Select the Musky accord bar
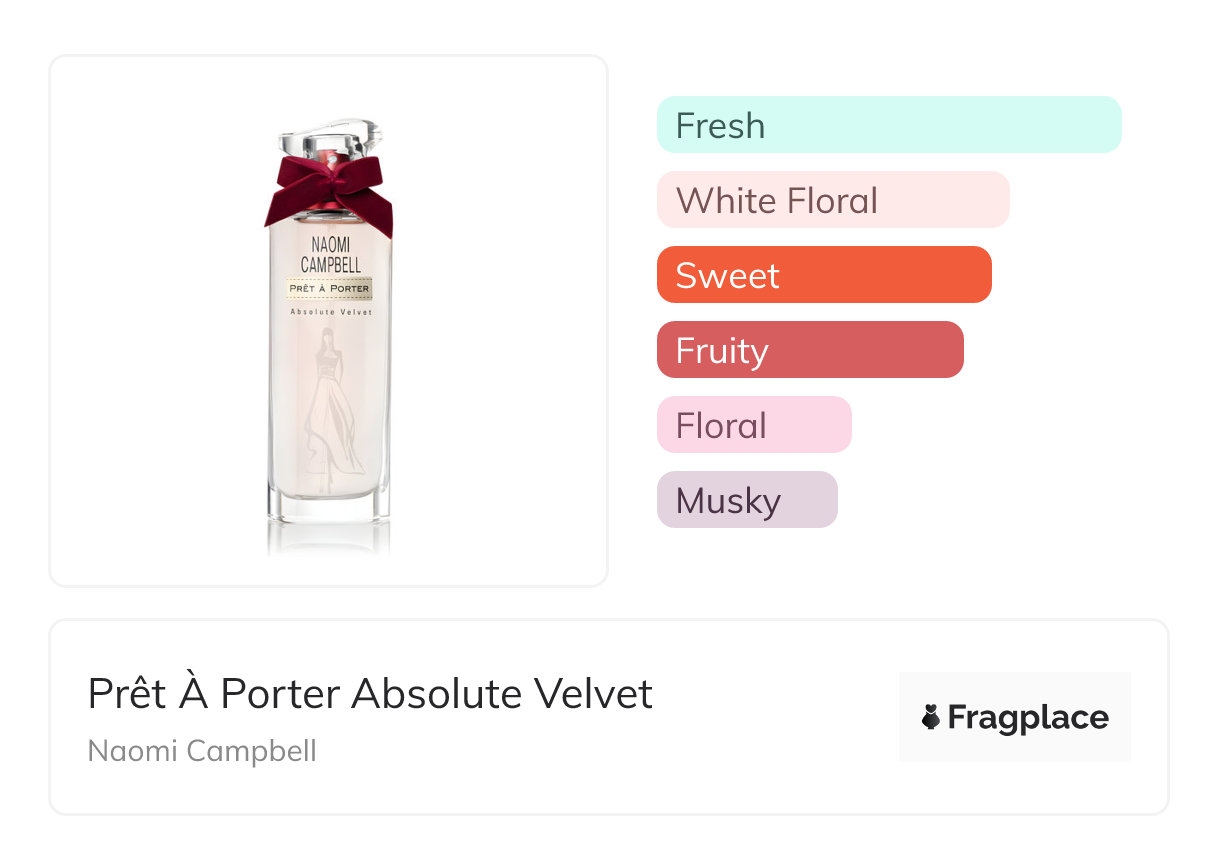The width and height of the screenshot is (1218, 864). [x=747, y=500]
